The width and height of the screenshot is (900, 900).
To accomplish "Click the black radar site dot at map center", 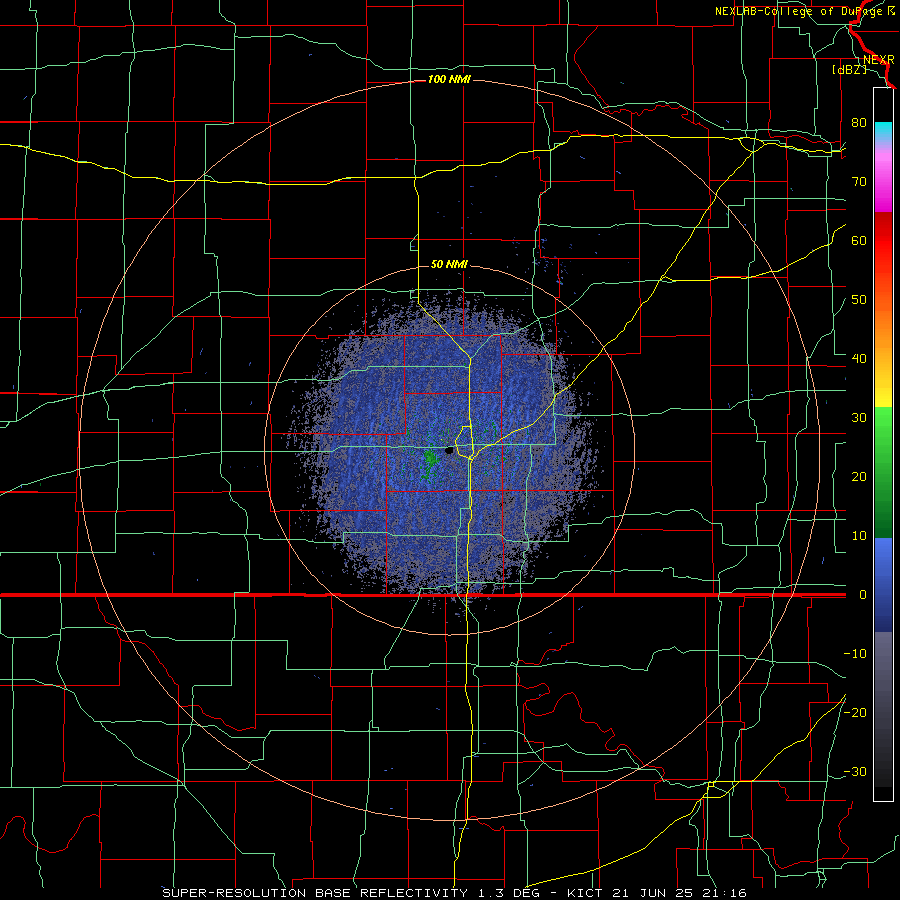I will (449, 451).
